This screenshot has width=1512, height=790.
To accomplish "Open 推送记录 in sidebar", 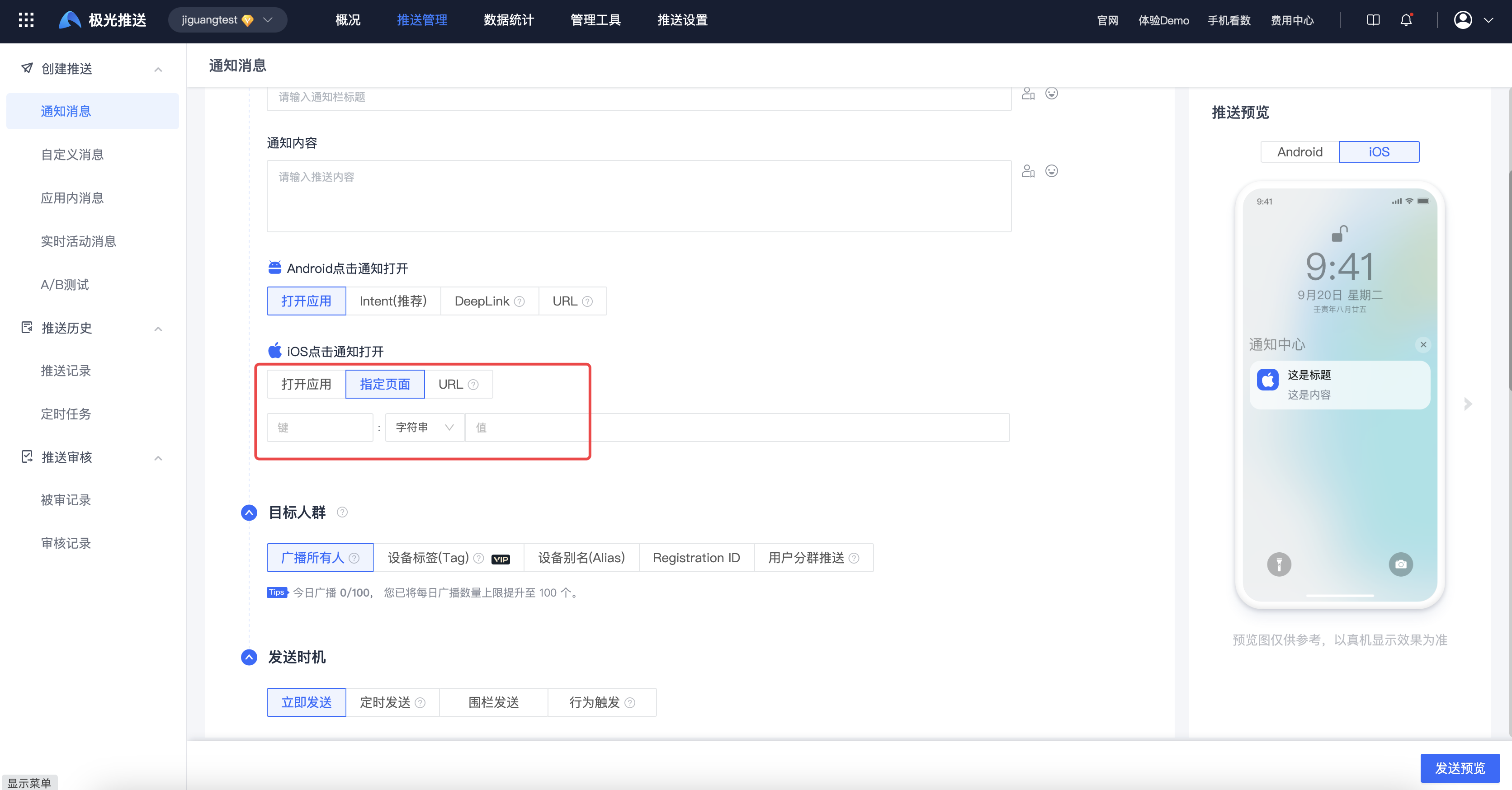I will click(66, 371).
